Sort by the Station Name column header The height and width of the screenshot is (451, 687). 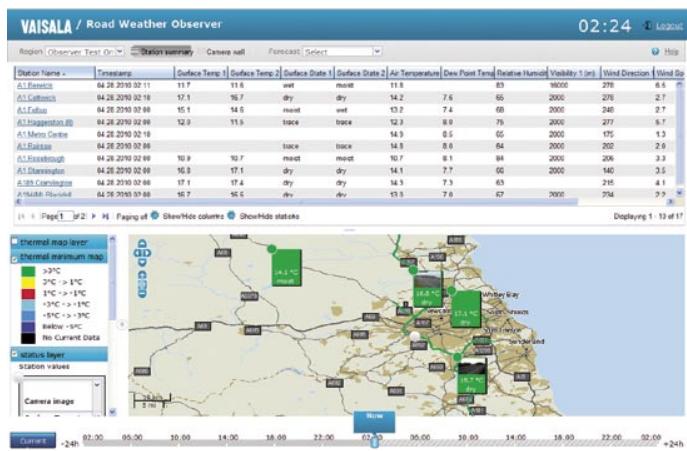pyautogui.click(x=53, y=74)
